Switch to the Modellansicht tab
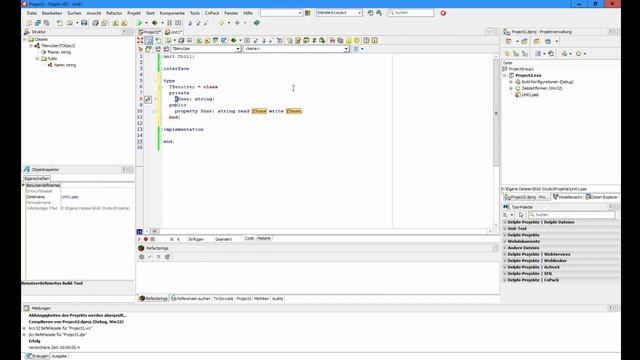 [567, 197]
